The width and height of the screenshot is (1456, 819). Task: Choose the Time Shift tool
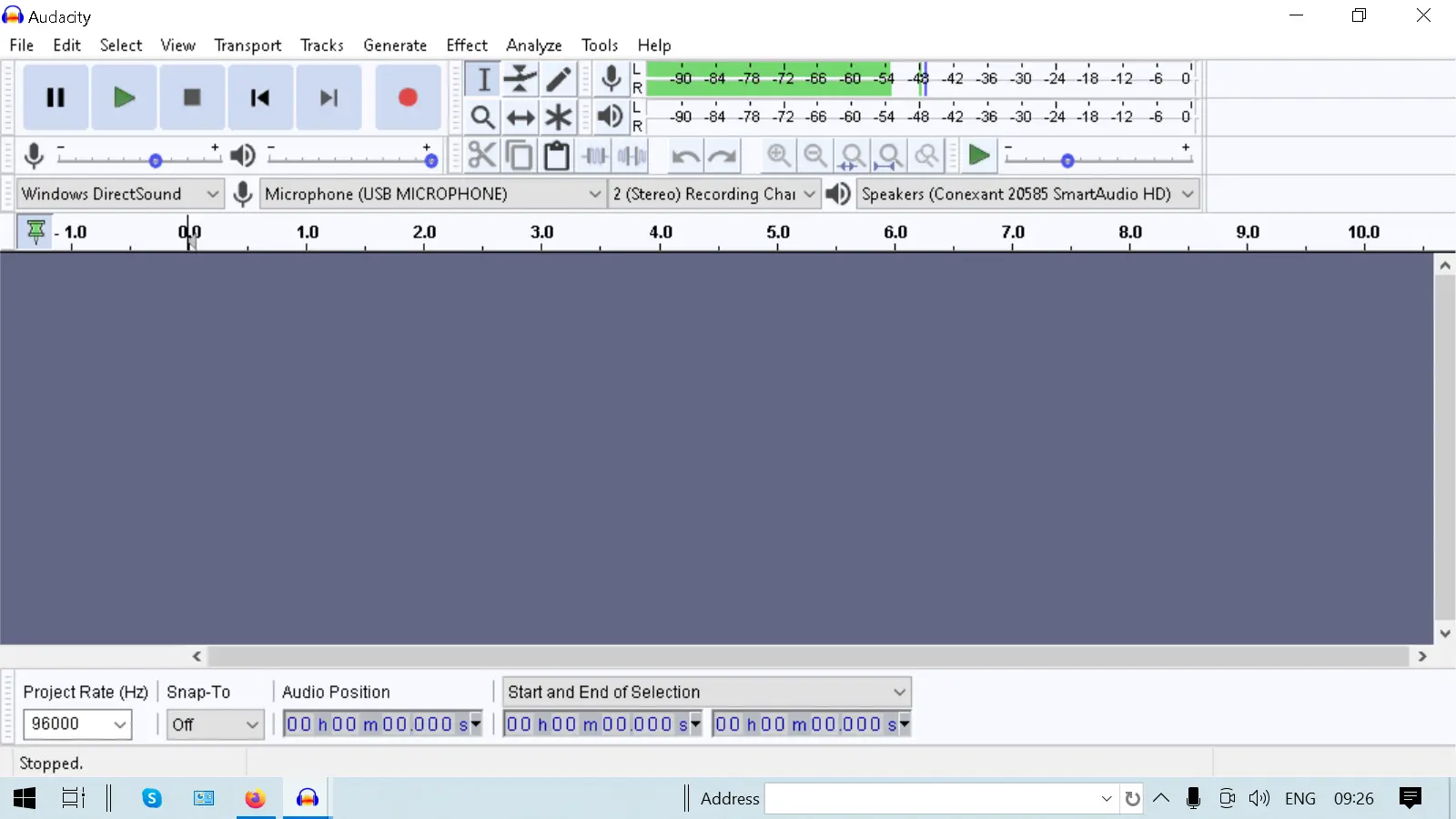tap(521, 117)
